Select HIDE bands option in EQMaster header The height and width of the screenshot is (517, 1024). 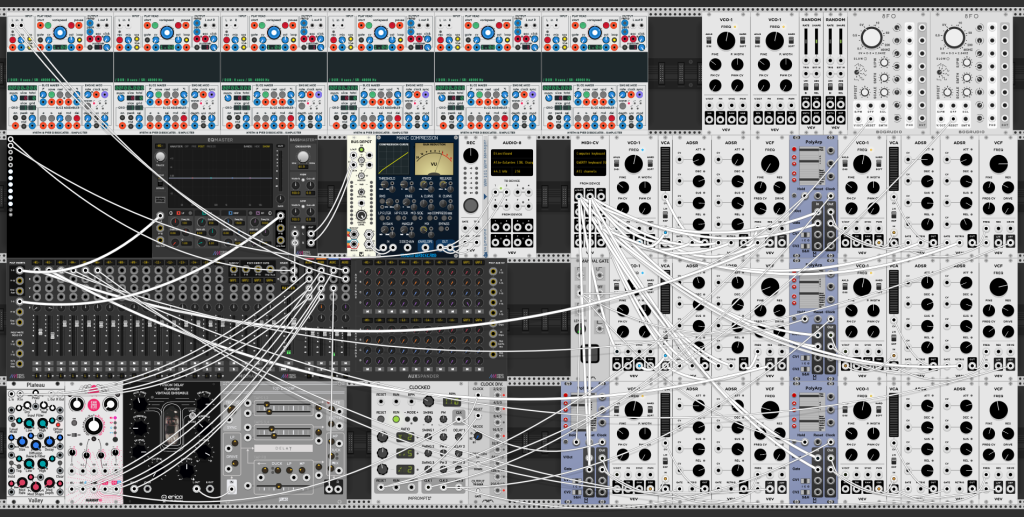click(257, 146)
